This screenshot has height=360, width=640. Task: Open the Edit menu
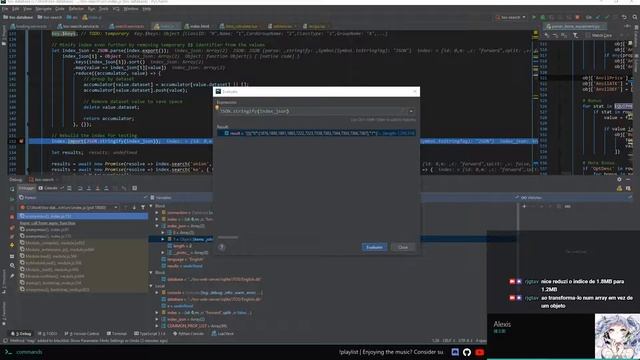point(16,9)
